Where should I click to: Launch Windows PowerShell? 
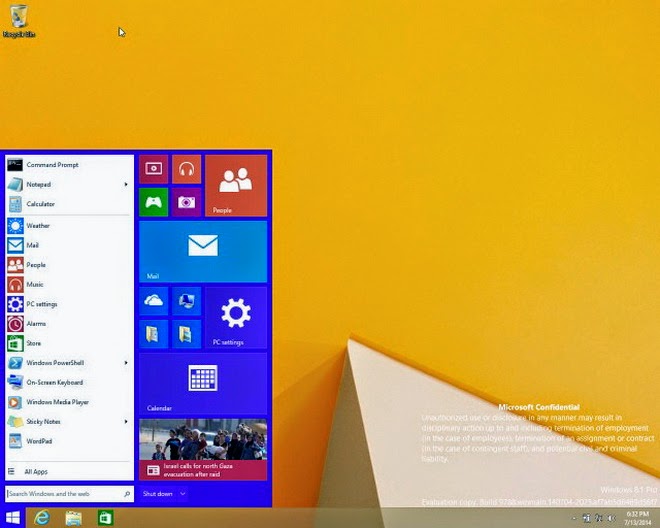coord(69,363)
